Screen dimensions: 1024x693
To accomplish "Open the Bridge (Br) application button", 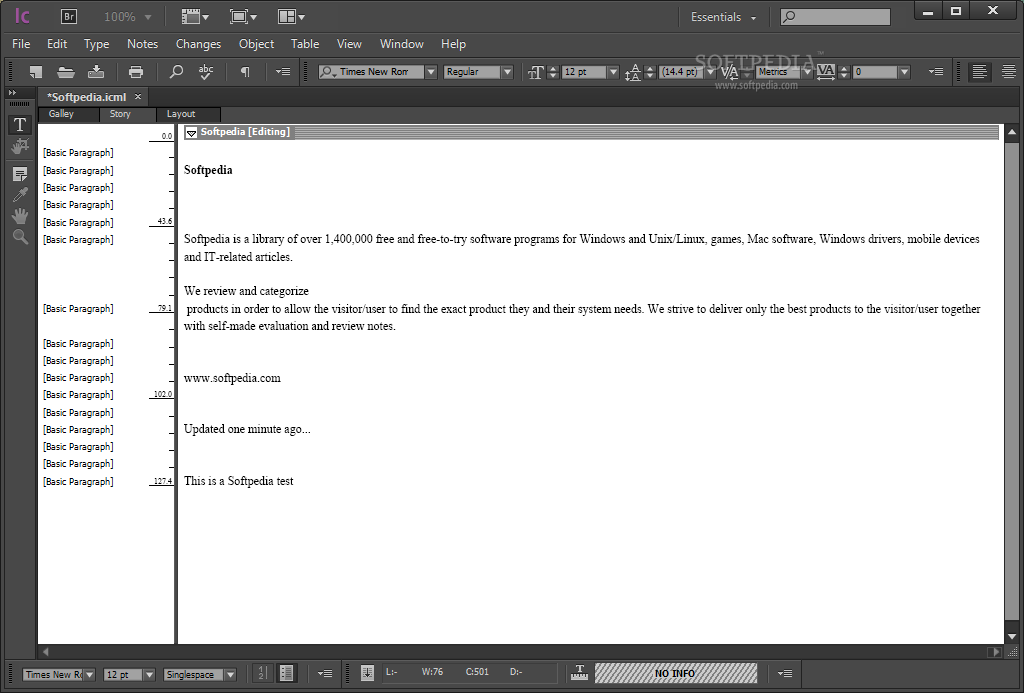I will [69, 17].
